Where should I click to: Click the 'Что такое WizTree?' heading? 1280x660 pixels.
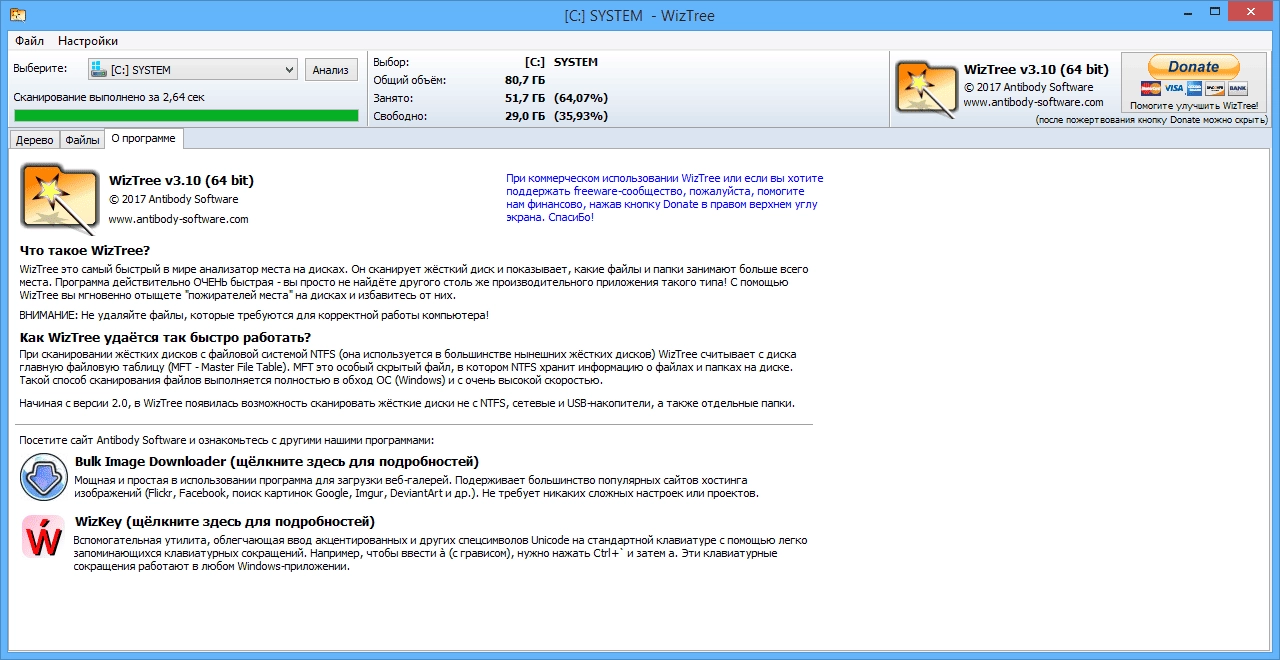tap(85, 250)
